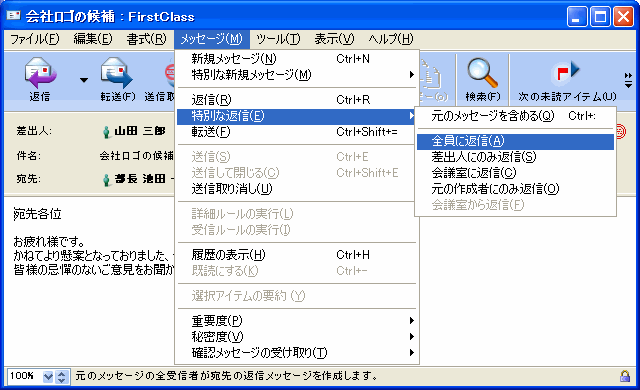The height and width of the screenshot is (390, 640).
Task: Choose 送信取り消し in the message menu
Action: pos(298,189)
